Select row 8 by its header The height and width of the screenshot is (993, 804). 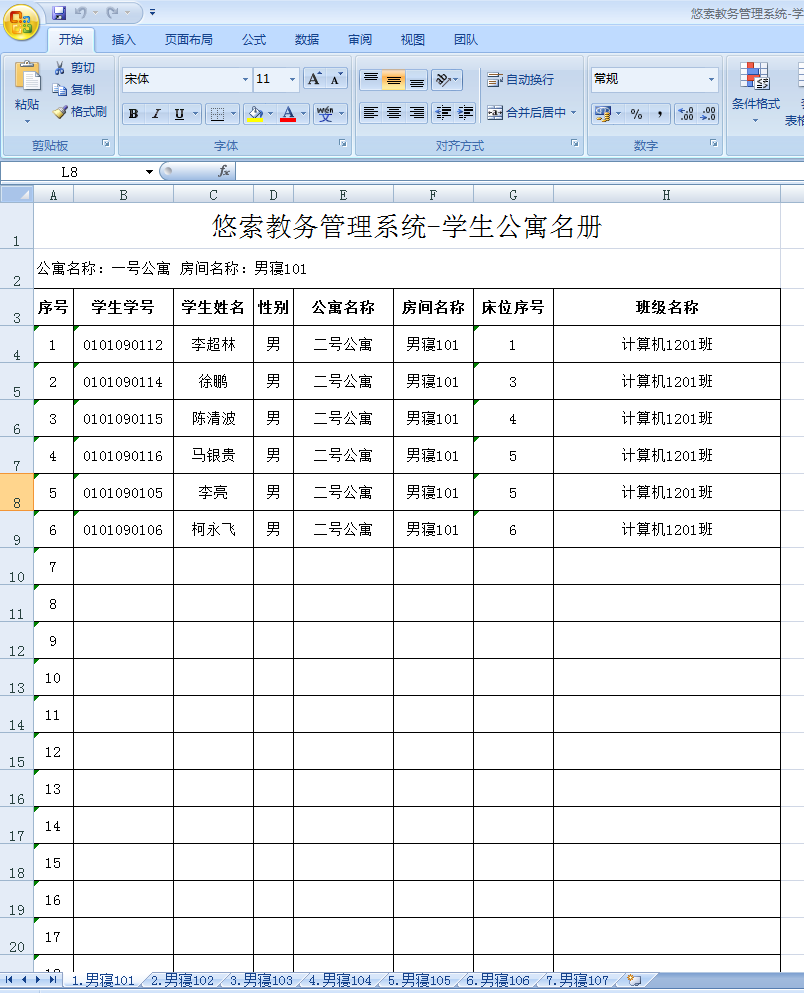pyautogui.click(x=16, y=492)
